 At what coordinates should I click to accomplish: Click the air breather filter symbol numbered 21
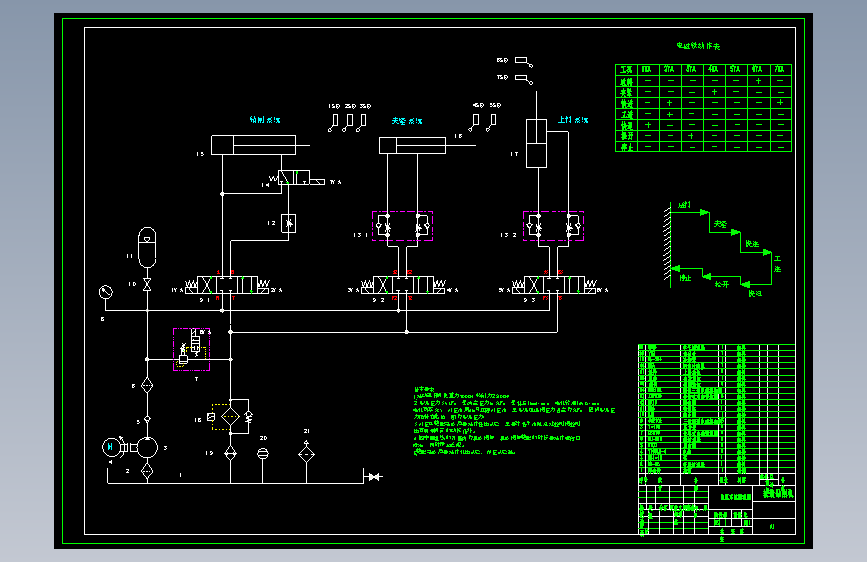pyautogui.click(x=306, y=454)
